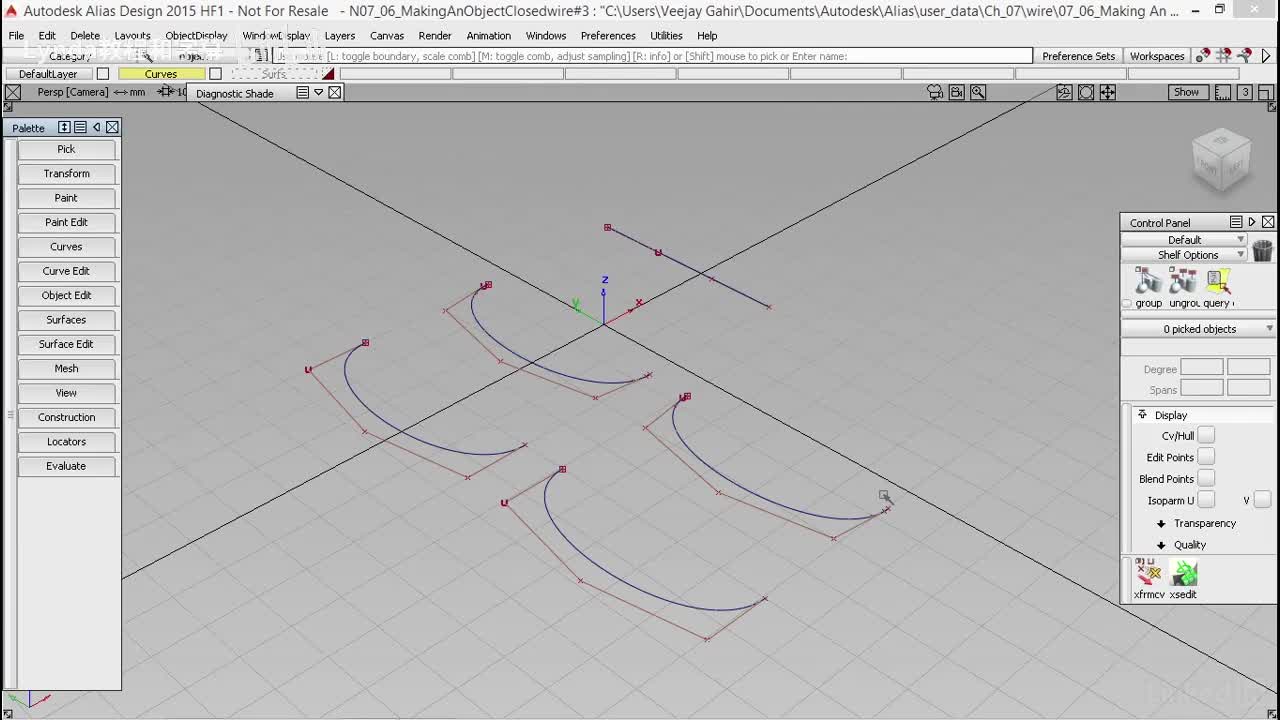Click the Palette left arrow icon
Screen dimensions: 1280x720
[x=96, y=127]
